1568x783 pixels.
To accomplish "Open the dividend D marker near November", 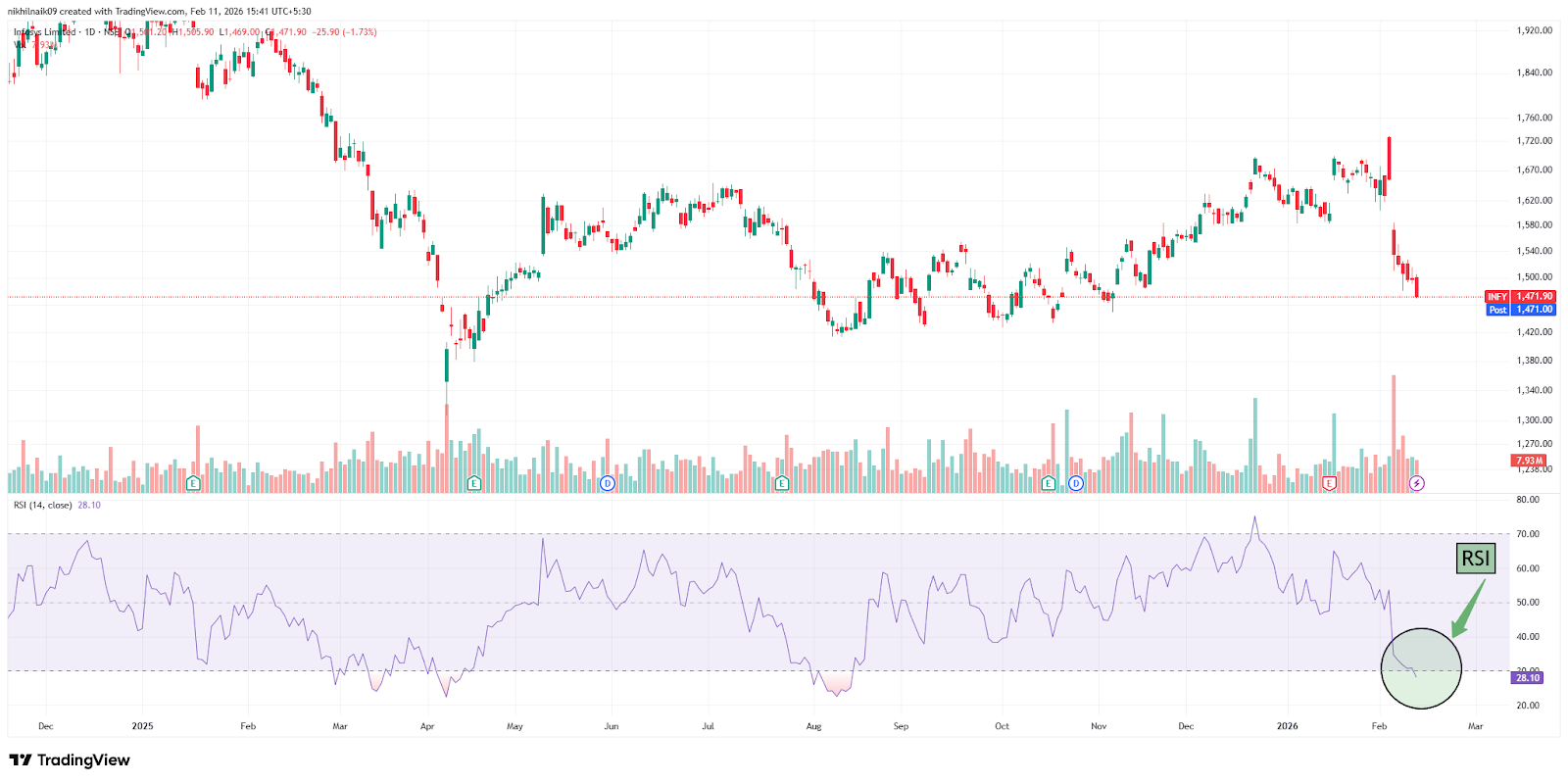I will tap(1076, 483).
